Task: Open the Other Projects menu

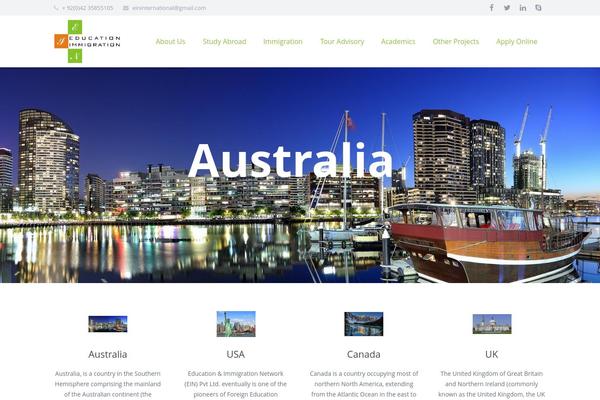Action: 456,41
